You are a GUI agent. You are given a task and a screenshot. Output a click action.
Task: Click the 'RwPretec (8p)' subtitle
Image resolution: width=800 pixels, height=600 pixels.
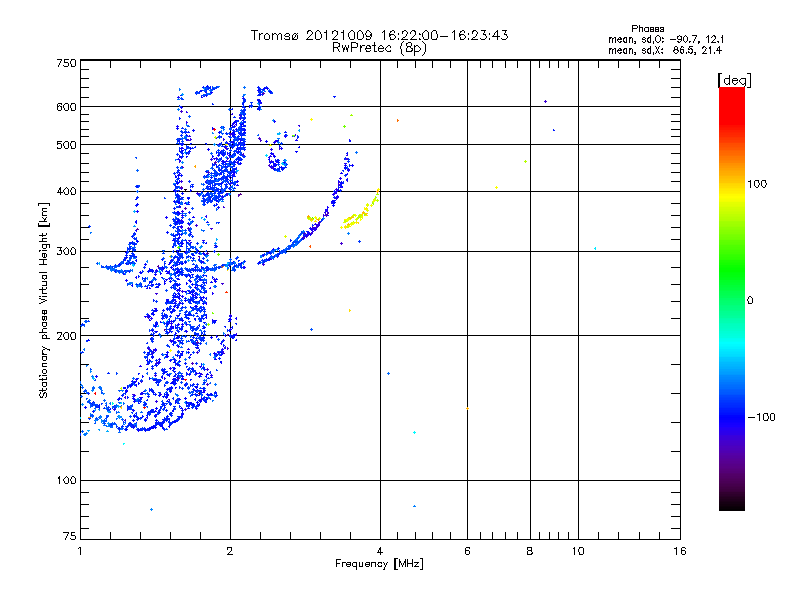(x=379, y=48)
